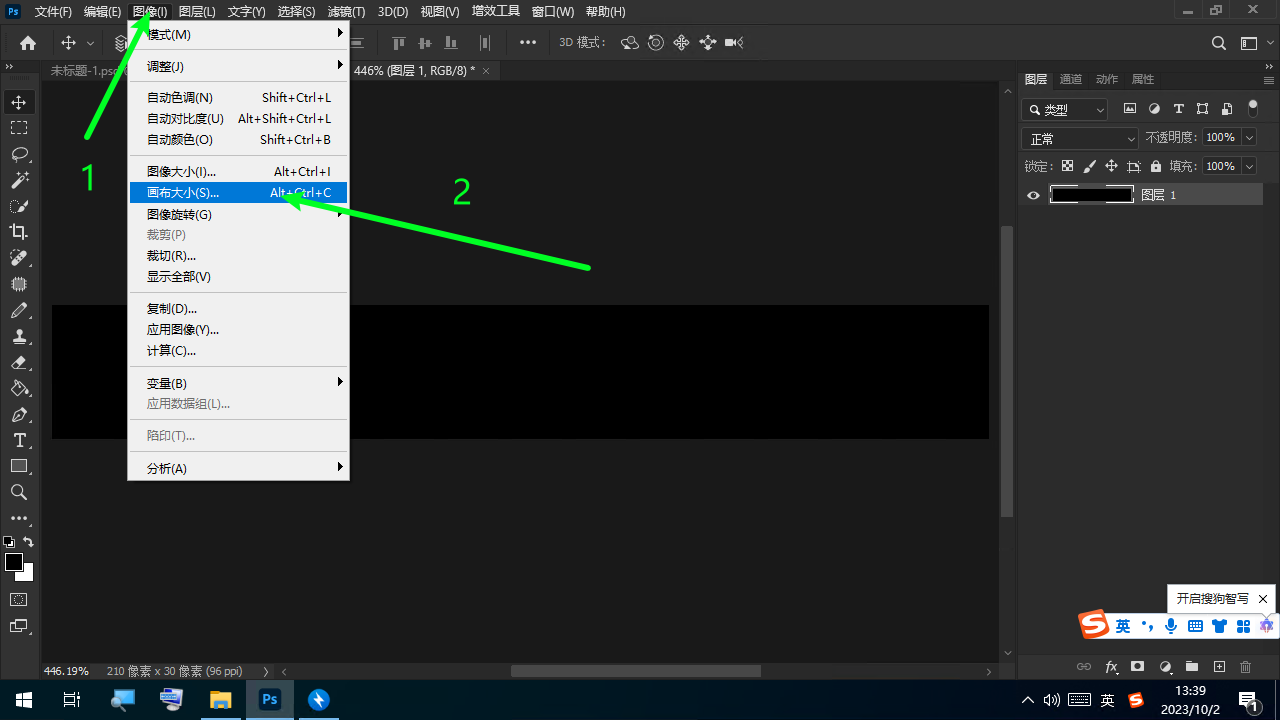Image resolution: width=1280 pixels, height=720 pixels.
Task: Pick the Crop tool
Action: [19, 232]
